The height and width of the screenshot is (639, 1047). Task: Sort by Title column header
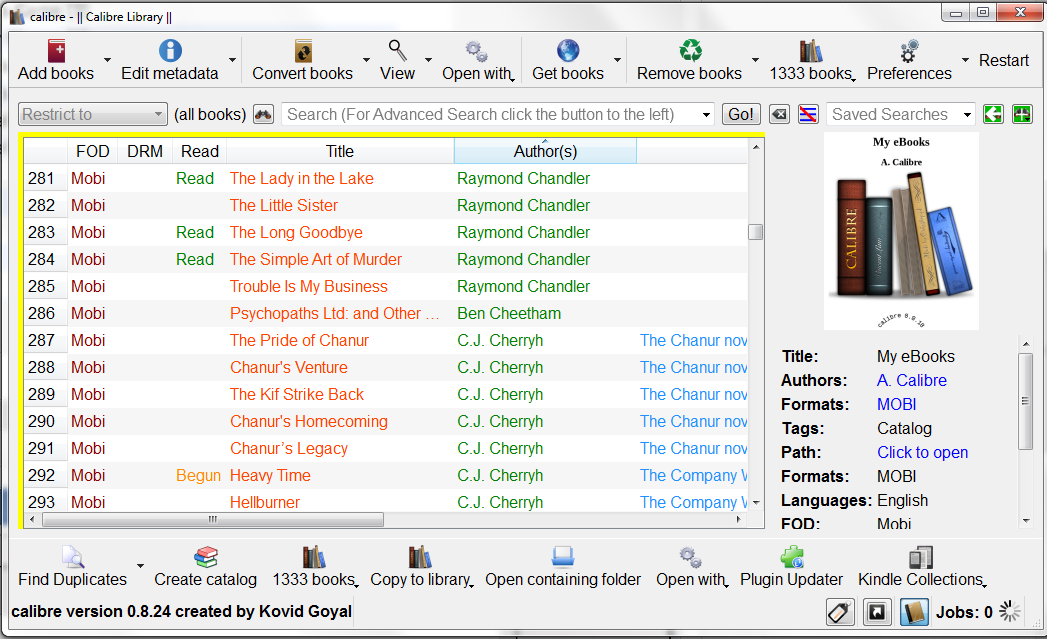(340, 152)
